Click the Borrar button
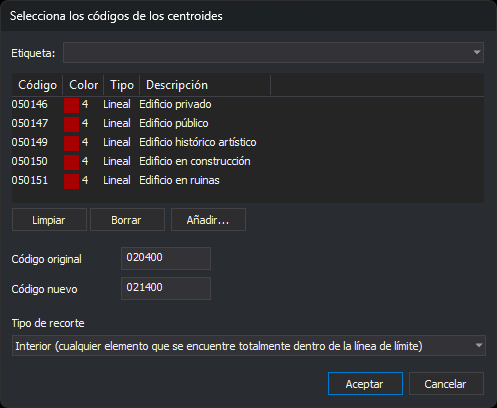This screenshot has height=408, width=497. pyautogui.click(x=127, y=220)
